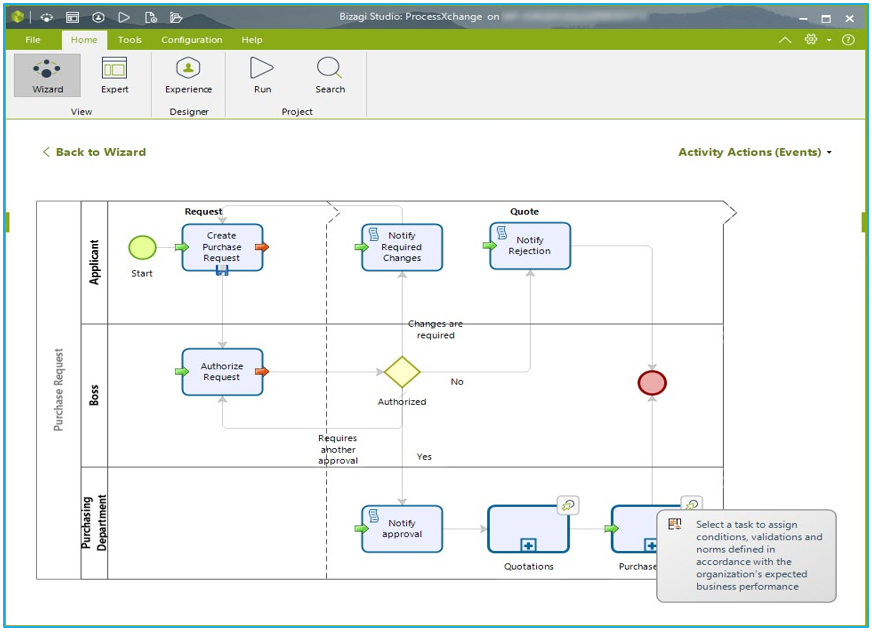Screen dimensions: 872x631
Task: Click the settings gear icon in ribbon
Action: (x=811, y=40)
